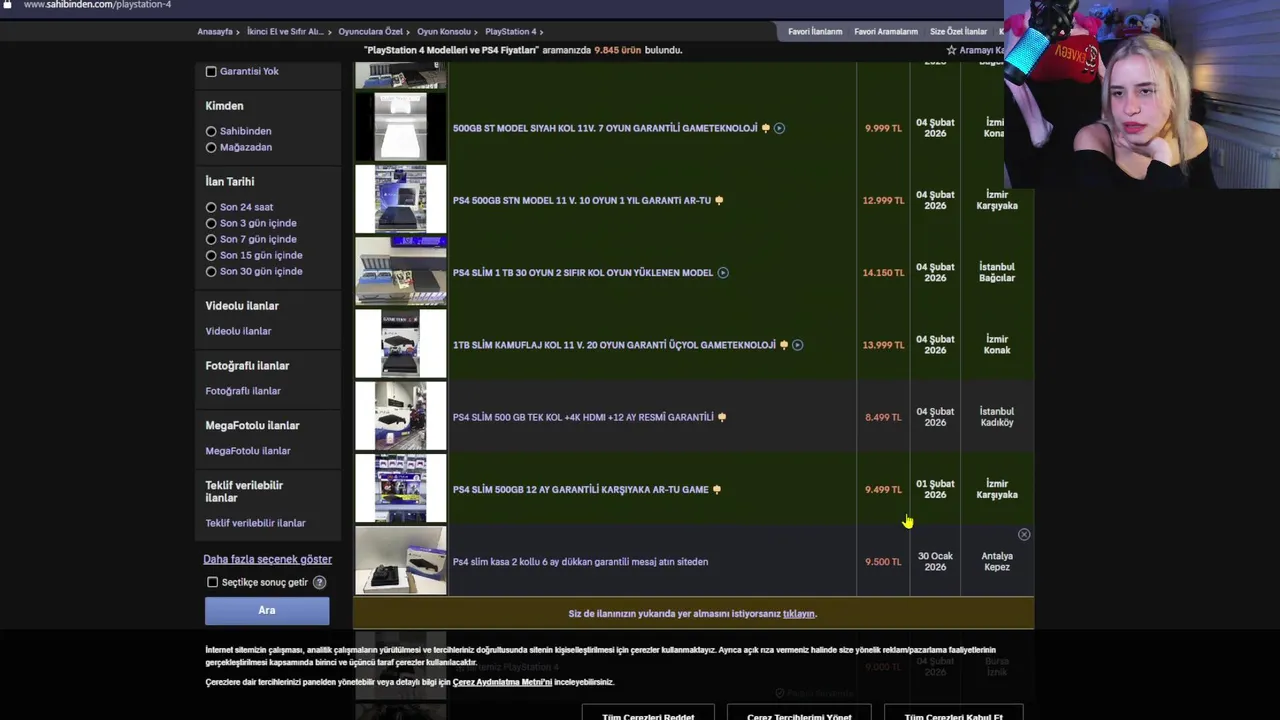
Task: Open PS4 500GB STN MODEL 11 V. listing
Action: tap(582, 200)
